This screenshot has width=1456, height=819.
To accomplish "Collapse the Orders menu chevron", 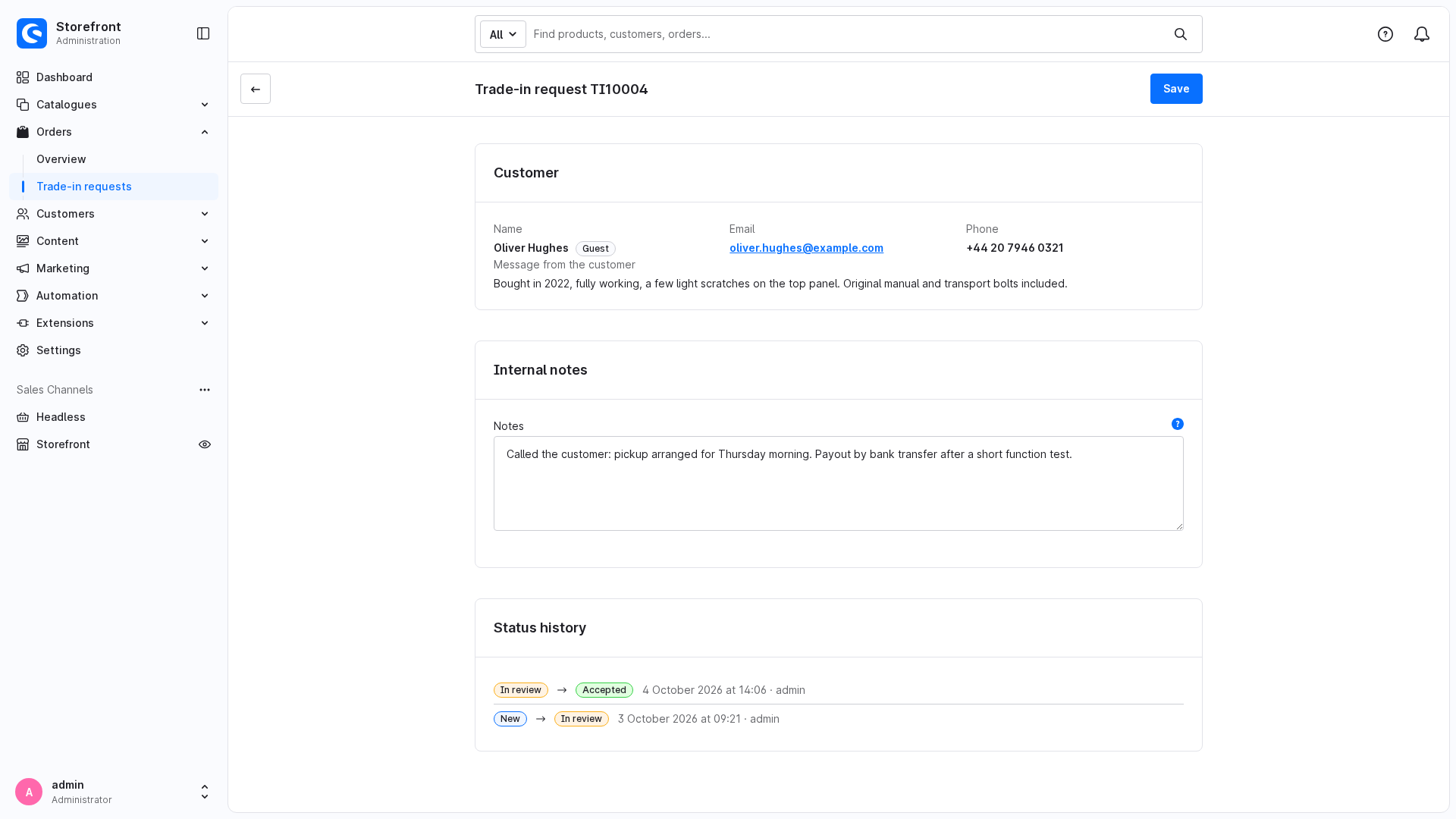I will pos(205,132).
